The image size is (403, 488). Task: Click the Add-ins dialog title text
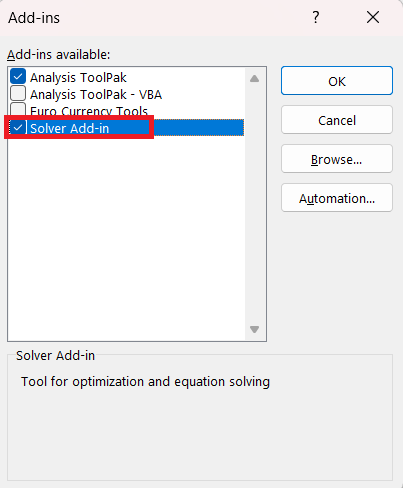(34, 18)
